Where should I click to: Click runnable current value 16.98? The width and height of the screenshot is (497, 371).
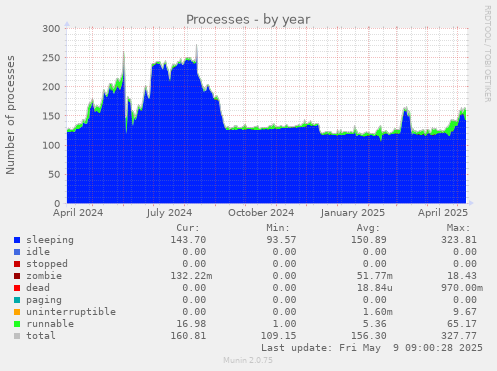[191, 324]
